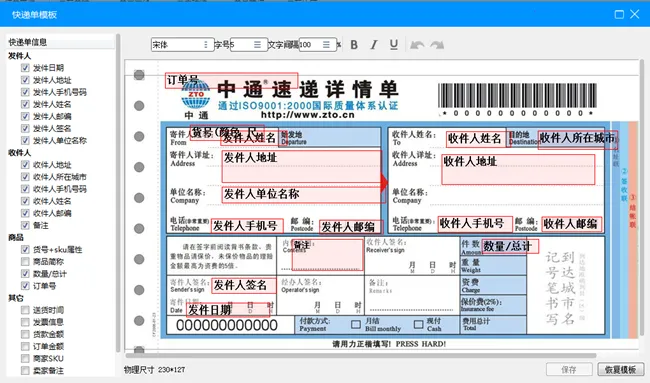Enable the 发票信息 checkbox
Screen dimensions: 650x383
(25, 322)
